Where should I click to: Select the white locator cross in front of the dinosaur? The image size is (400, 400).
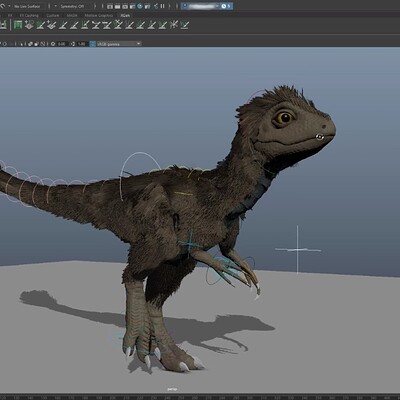pyautogui.click(x=298, y=249)
